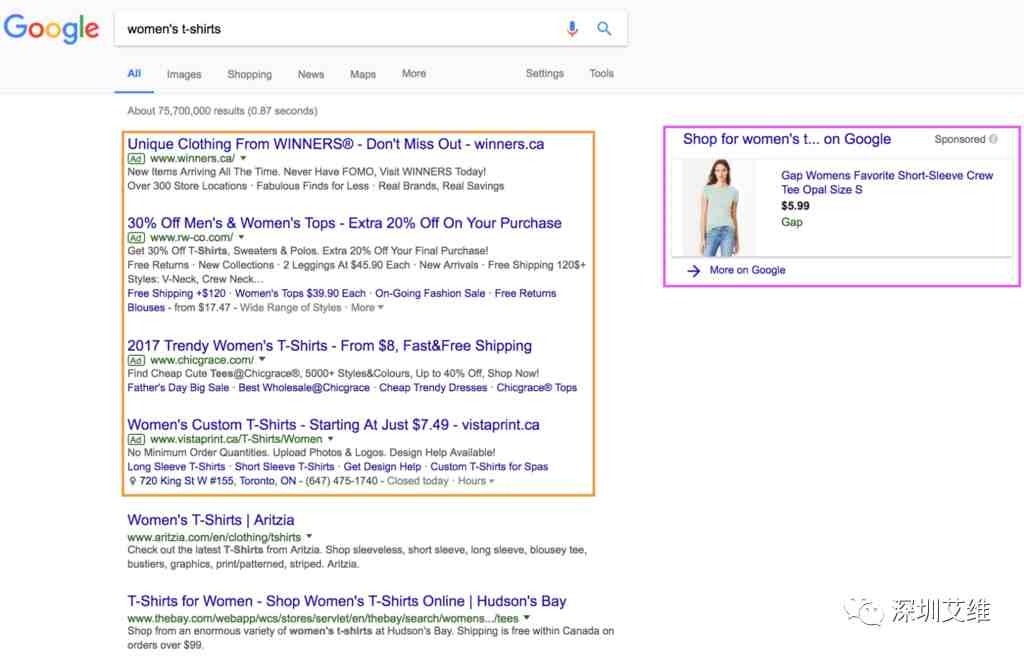Open the News tab
Viewport: 1024px width, 656px height.
click(x=311, y=74)
